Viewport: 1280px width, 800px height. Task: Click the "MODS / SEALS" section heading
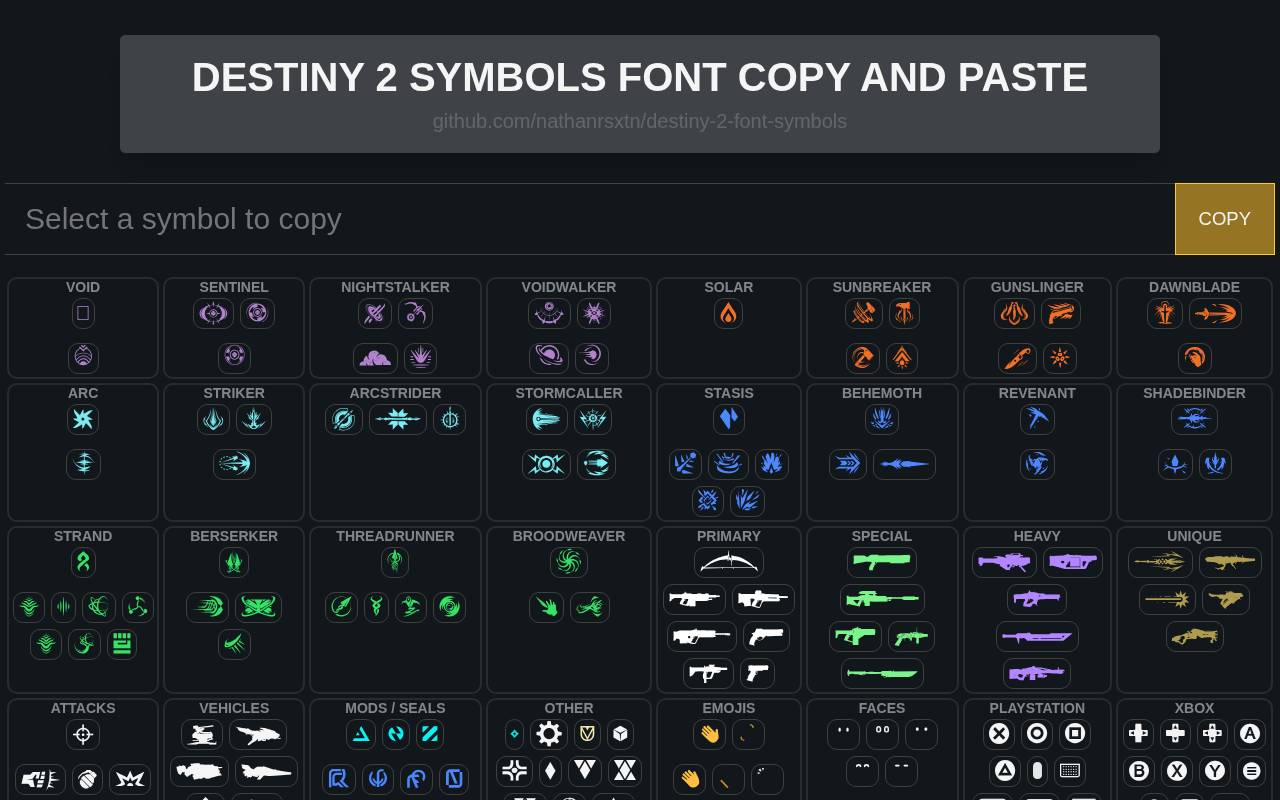point(395,708)
